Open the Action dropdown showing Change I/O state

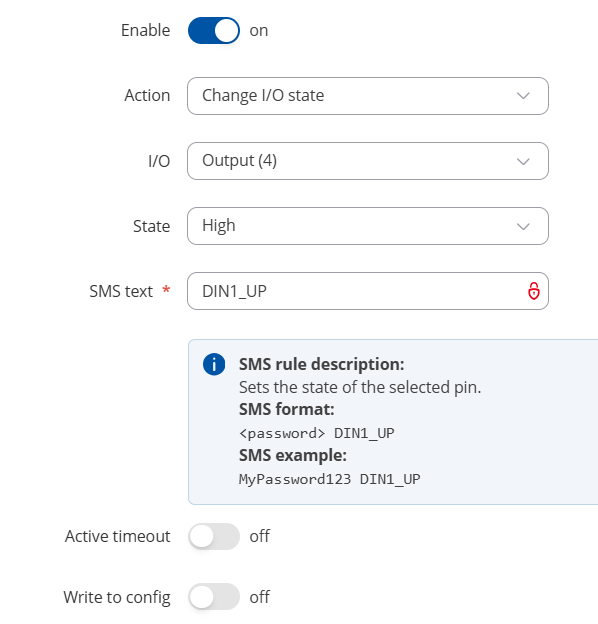click(x=368, y=96)
